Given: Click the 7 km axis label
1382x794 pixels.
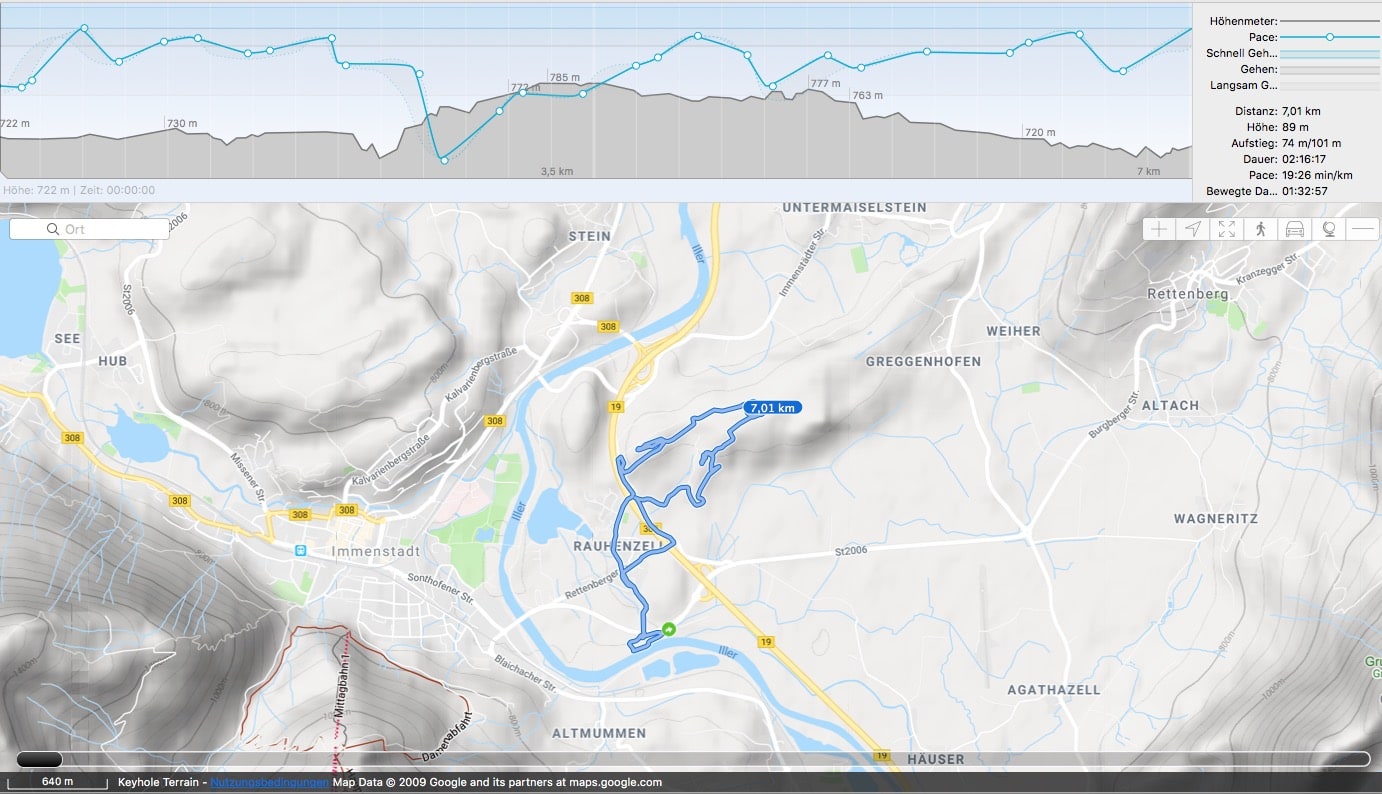Looking at the screenshot, I should pyautogui.click(x=1148, y=171).
